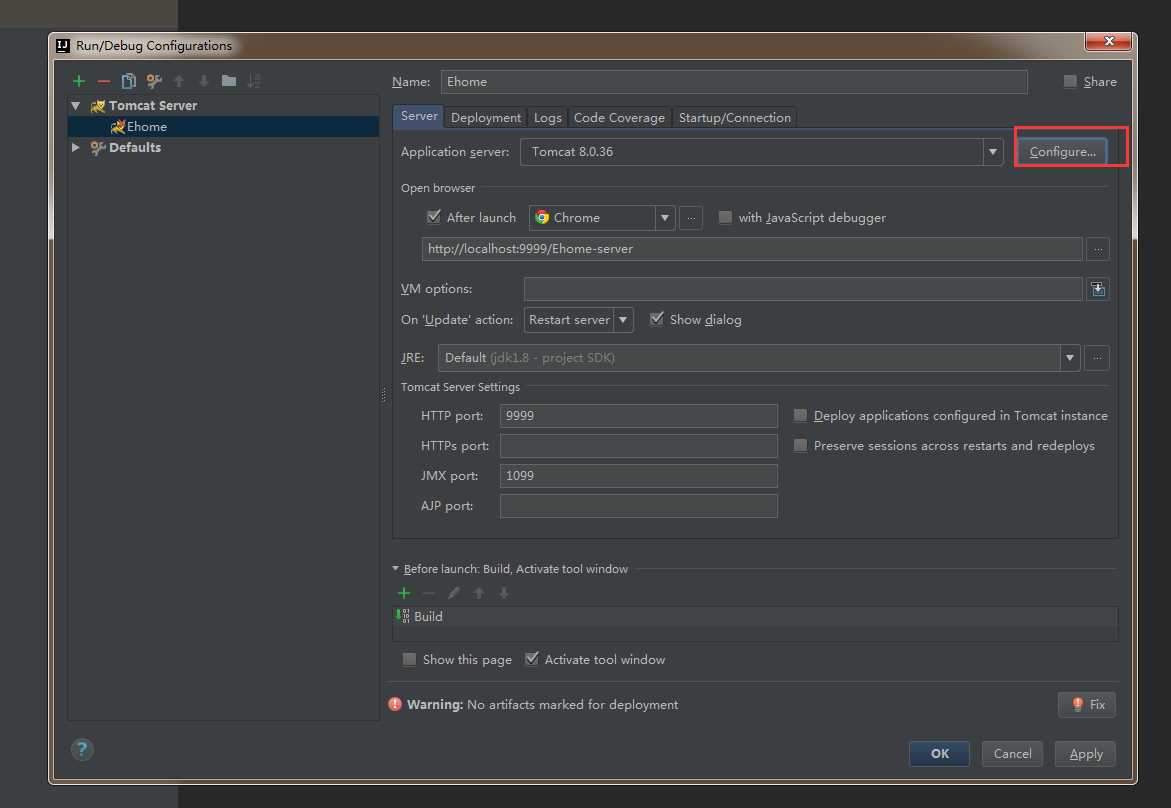The width and height of the screenshot is (1171, 808).
Task: Close the Run/Debug Configurations dialog
Action: pyautogui.click(x=1109, y=41)
